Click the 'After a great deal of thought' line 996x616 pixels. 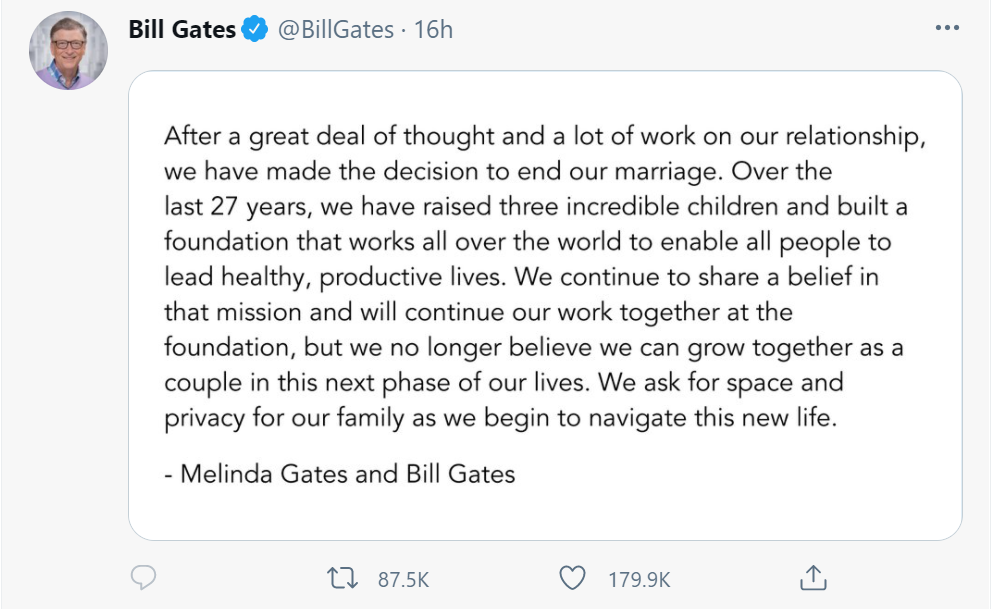pyautogui.click(x=544, y=137)
